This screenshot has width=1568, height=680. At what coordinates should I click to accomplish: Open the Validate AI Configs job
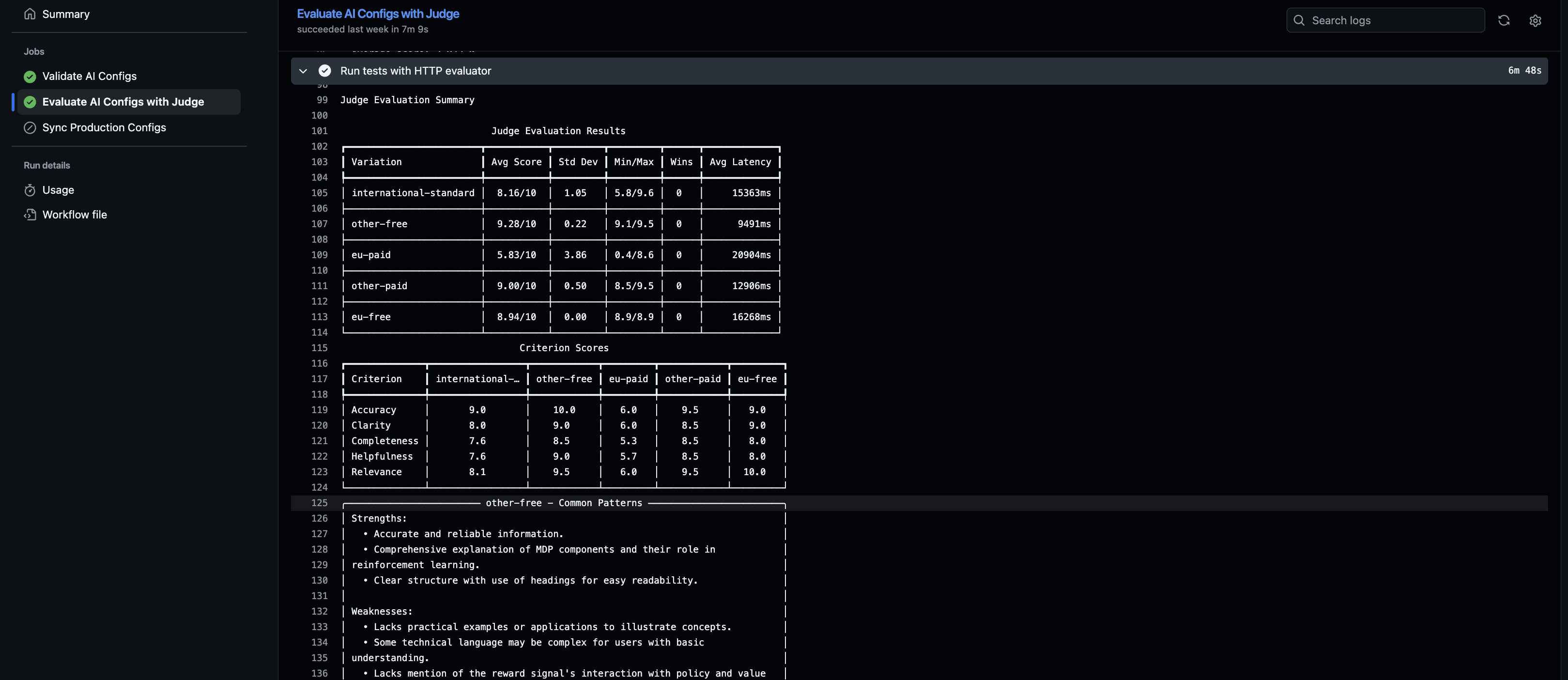coord(89,76)
